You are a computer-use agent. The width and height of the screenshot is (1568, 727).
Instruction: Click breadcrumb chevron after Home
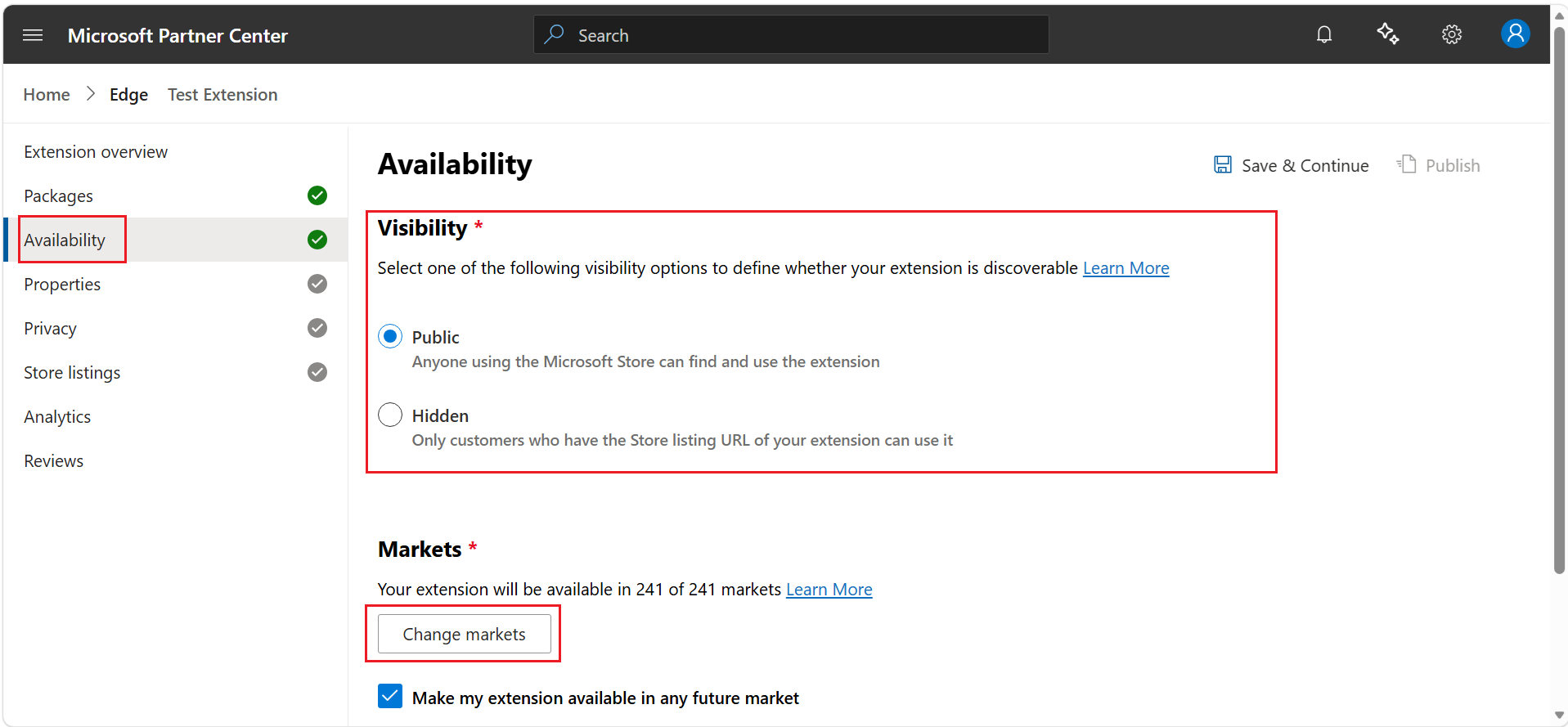pyautogui.click(x=91, y=94)
